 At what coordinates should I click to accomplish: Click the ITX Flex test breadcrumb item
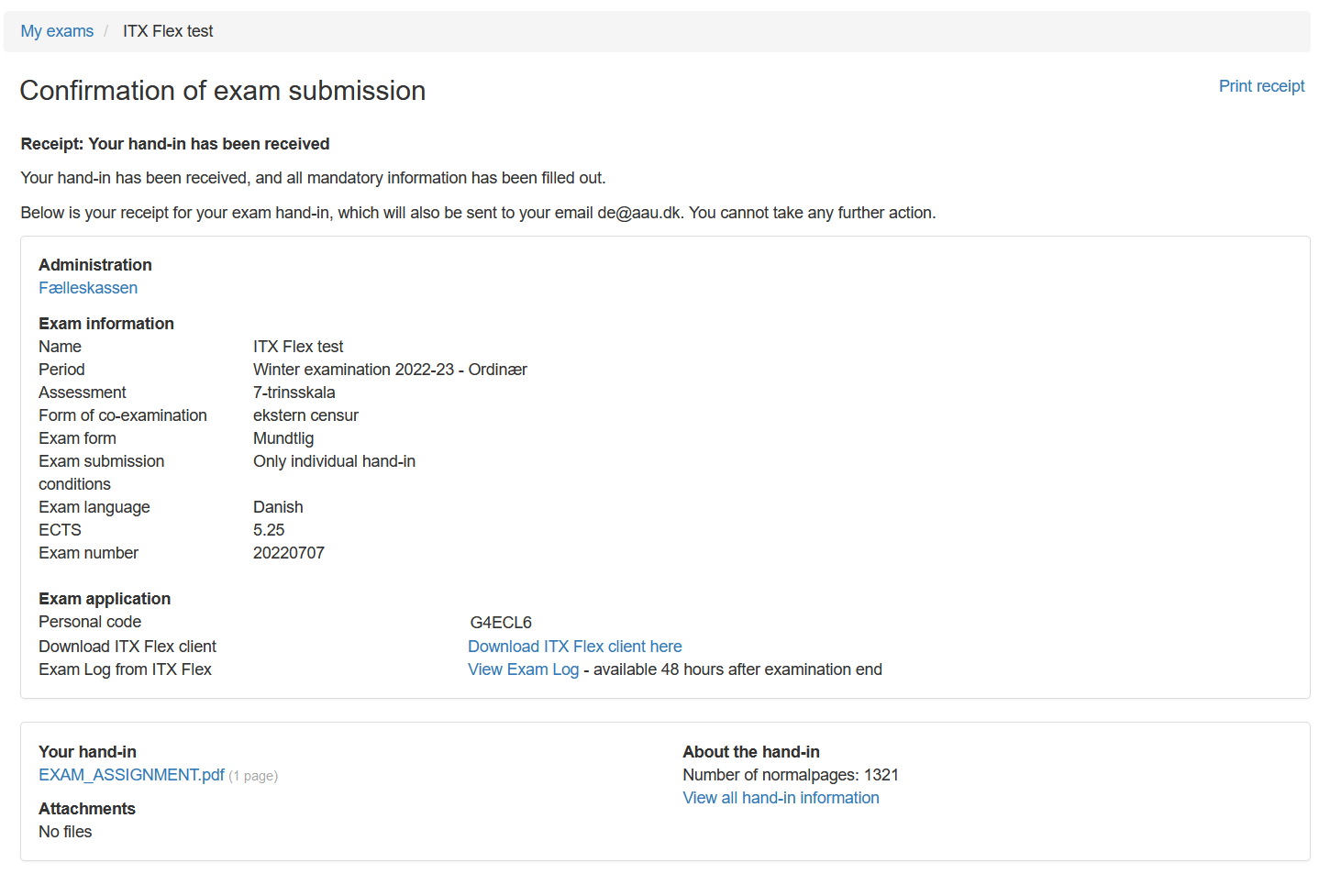[168, 31]
